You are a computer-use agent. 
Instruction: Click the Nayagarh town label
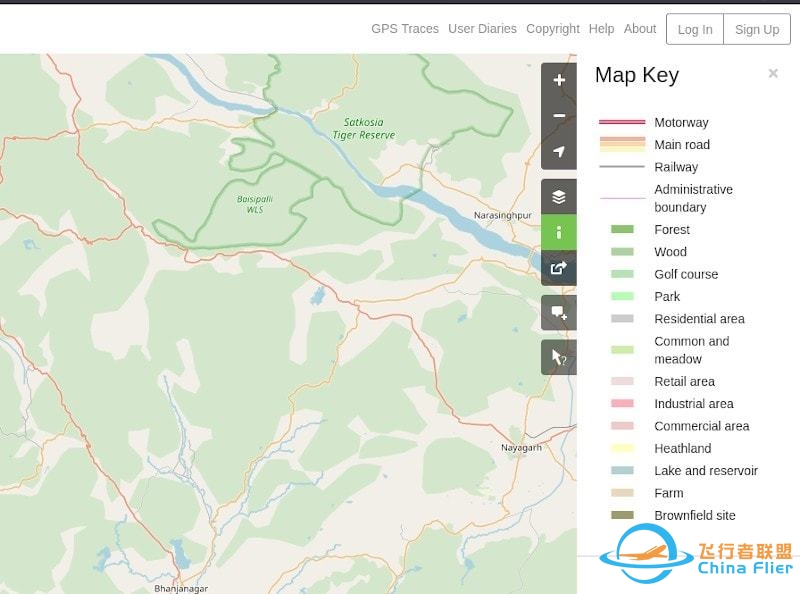(x=521, y=448)
